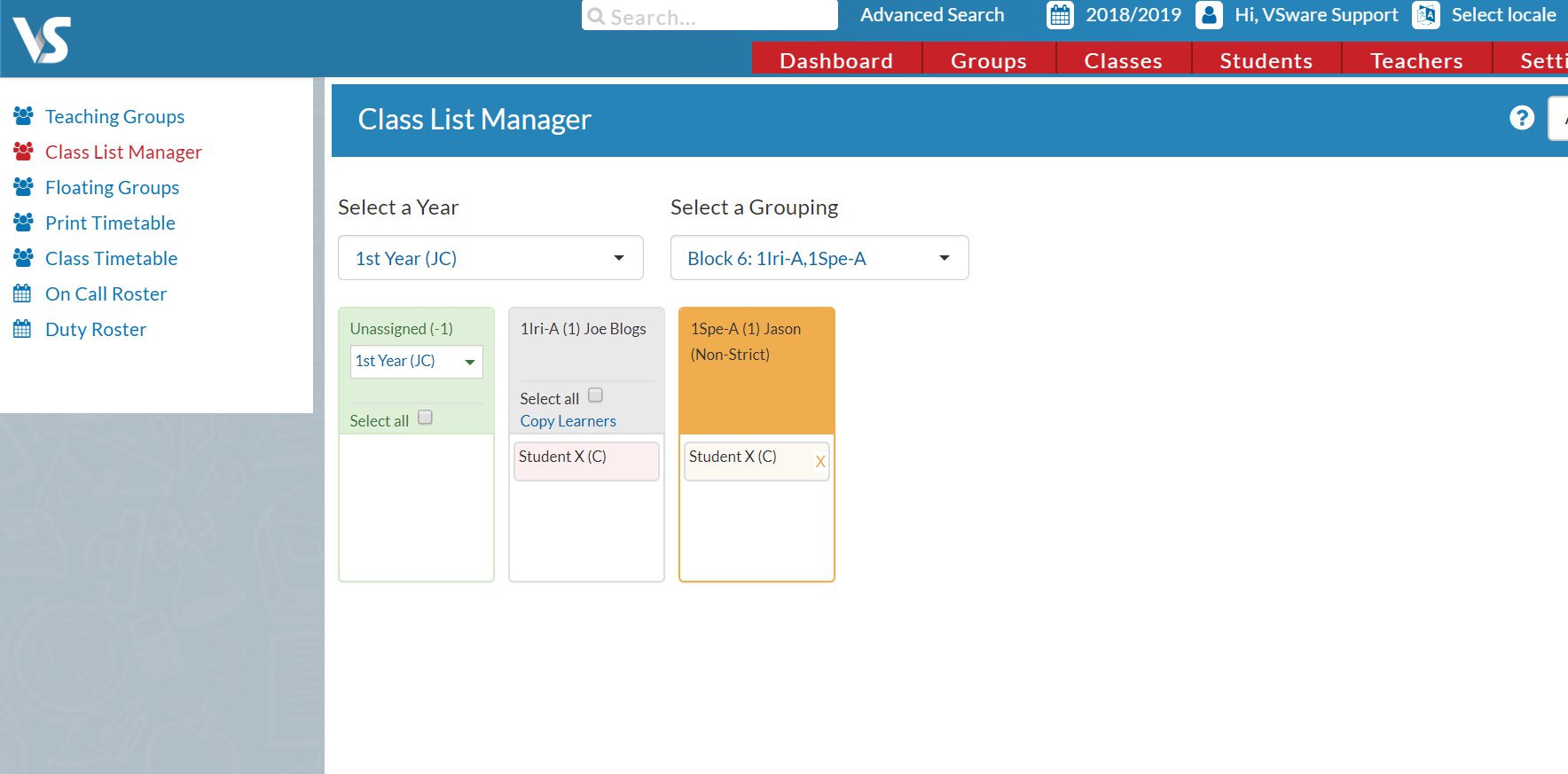Image resolution: width=1568 pixels, height=774 pixels.
Task: Remove Student X from 1Spe-A with X
Action: pos(820,461)
